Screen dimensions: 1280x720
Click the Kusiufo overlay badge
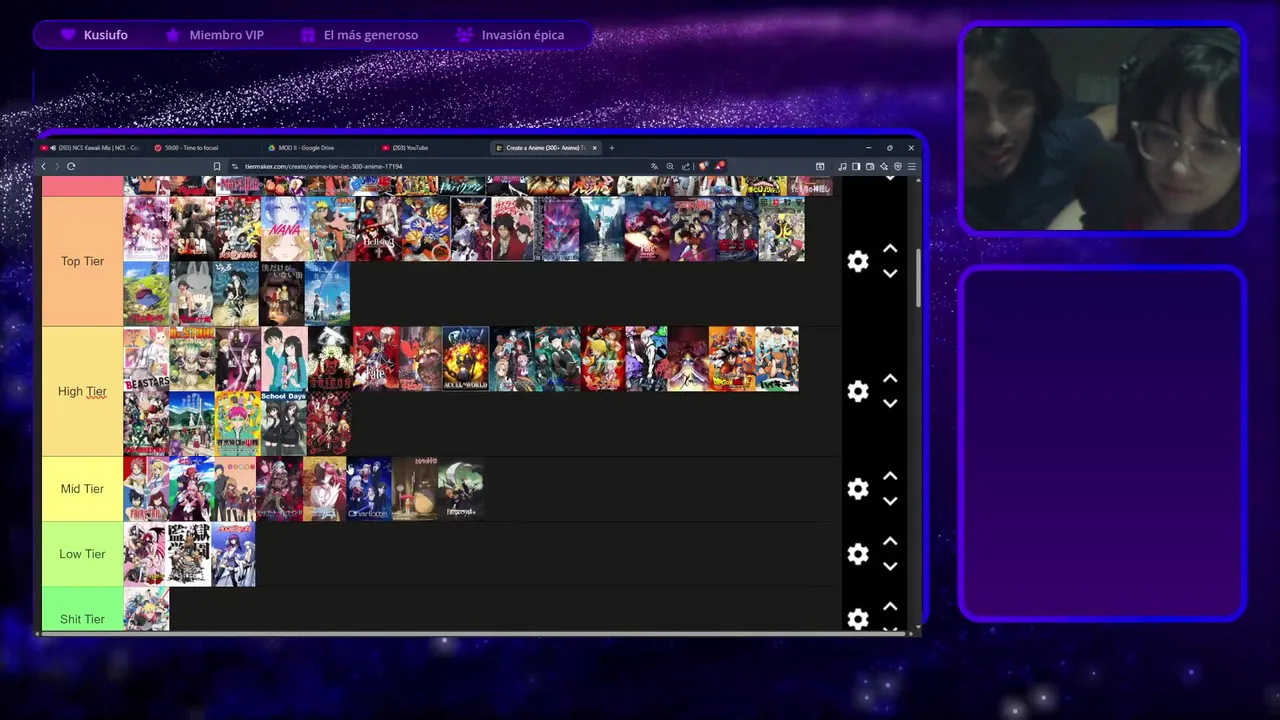95,35
